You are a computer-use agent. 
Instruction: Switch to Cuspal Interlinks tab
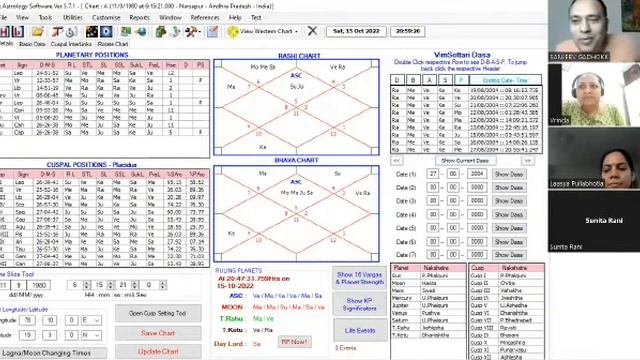click(x=71, y=44)
